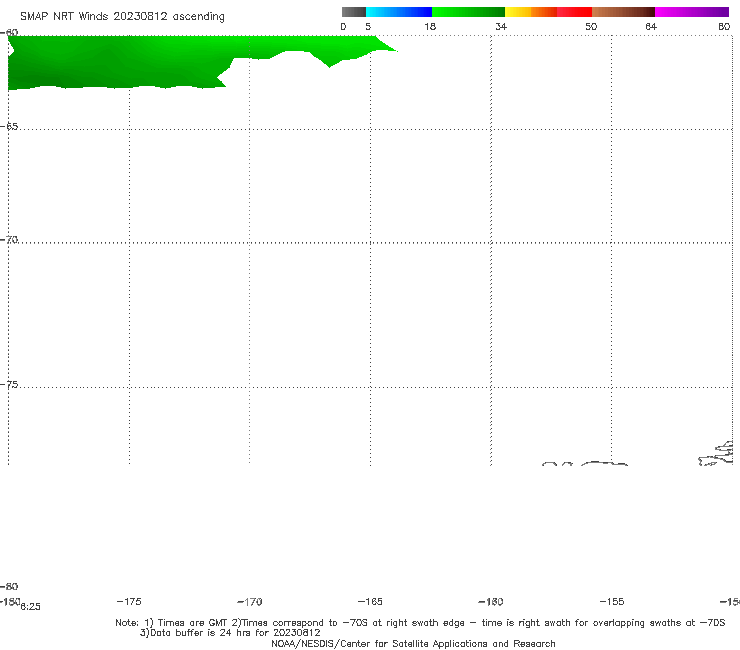Click the longitude label '-175' on the bottom axis
The image size is (740, 650).
129,601
